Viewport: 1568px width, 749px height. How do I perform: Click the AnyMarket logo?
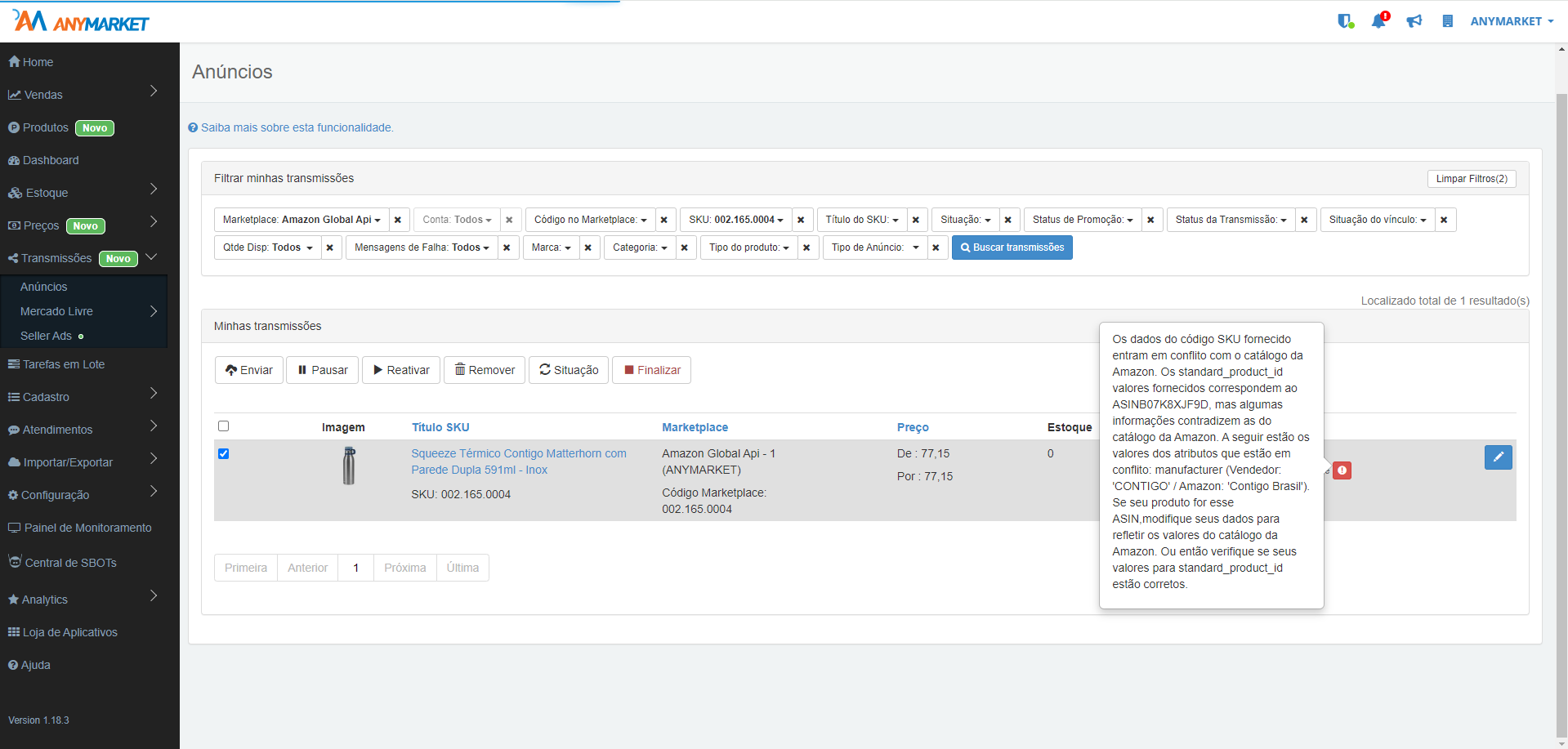click(81, 21)
